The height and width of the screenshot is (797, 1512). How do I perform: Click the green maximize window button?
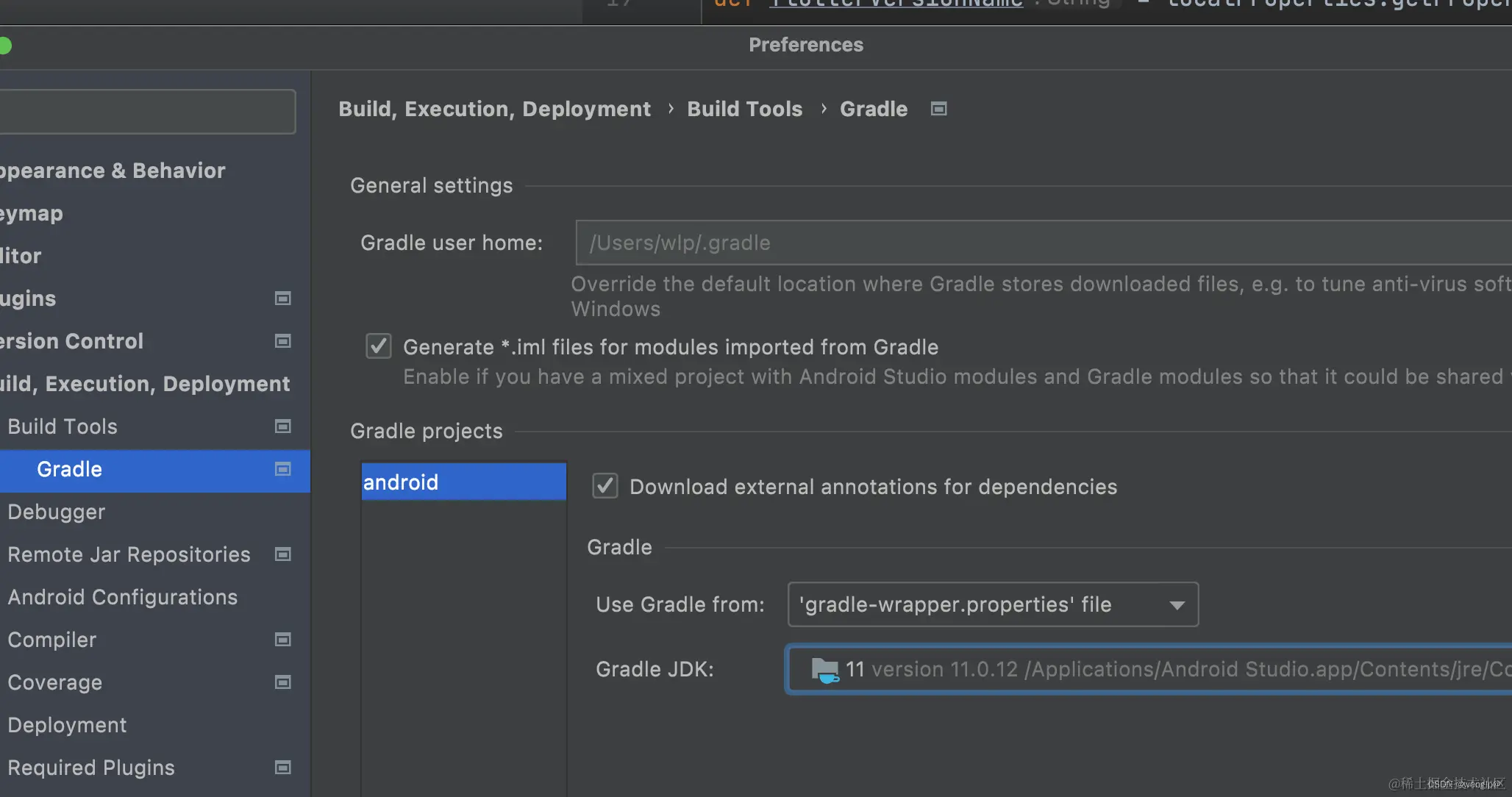(x=4, y=46)
